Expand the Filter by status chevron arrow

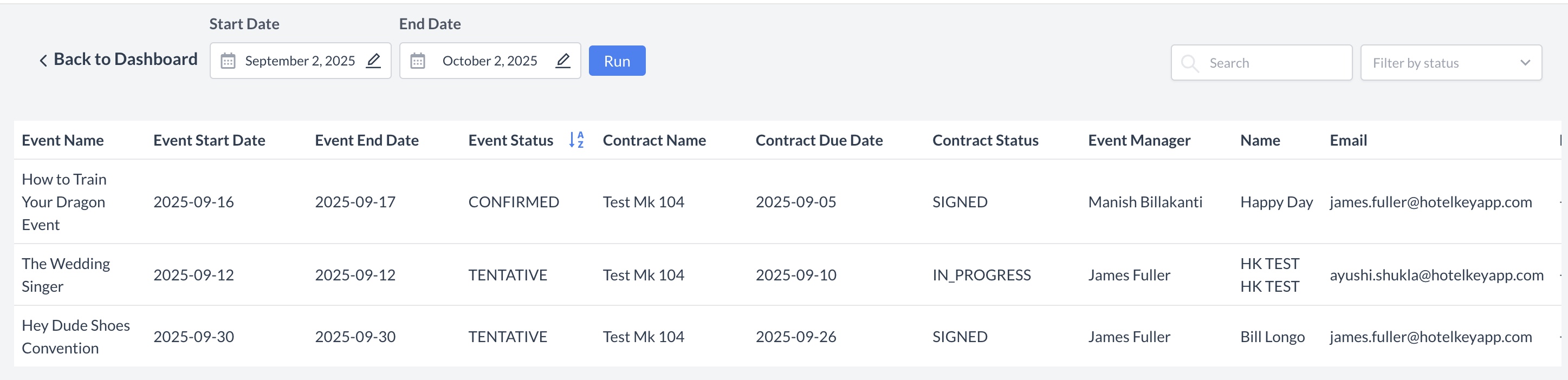click(1525, 63)
